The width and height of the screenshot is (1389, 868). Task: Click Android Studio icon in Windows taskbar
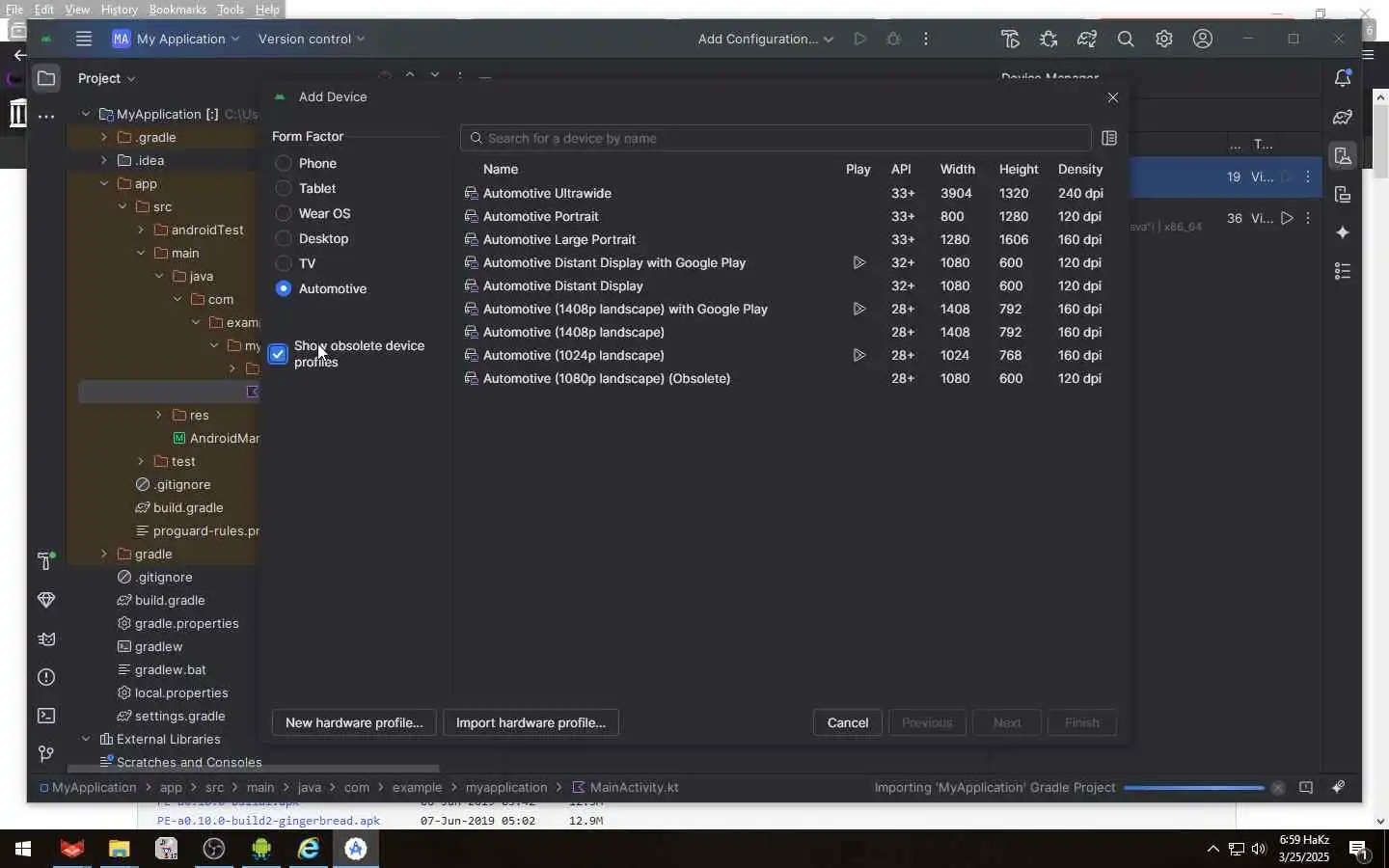pos(356,849)
